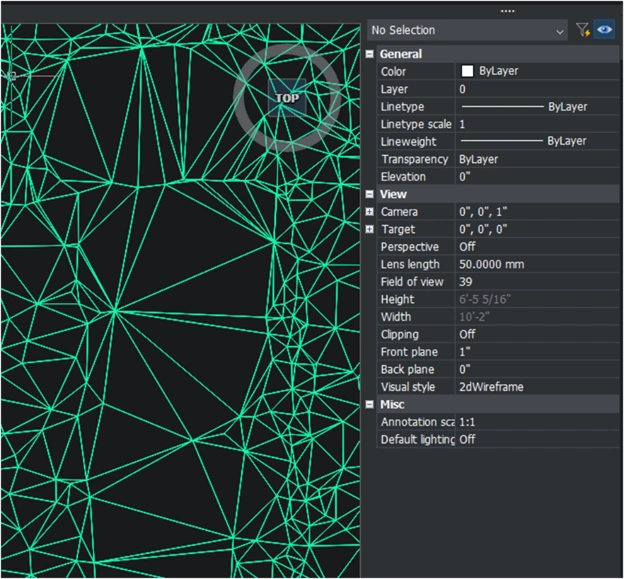Expand the Camera property row

click(370, 212)
